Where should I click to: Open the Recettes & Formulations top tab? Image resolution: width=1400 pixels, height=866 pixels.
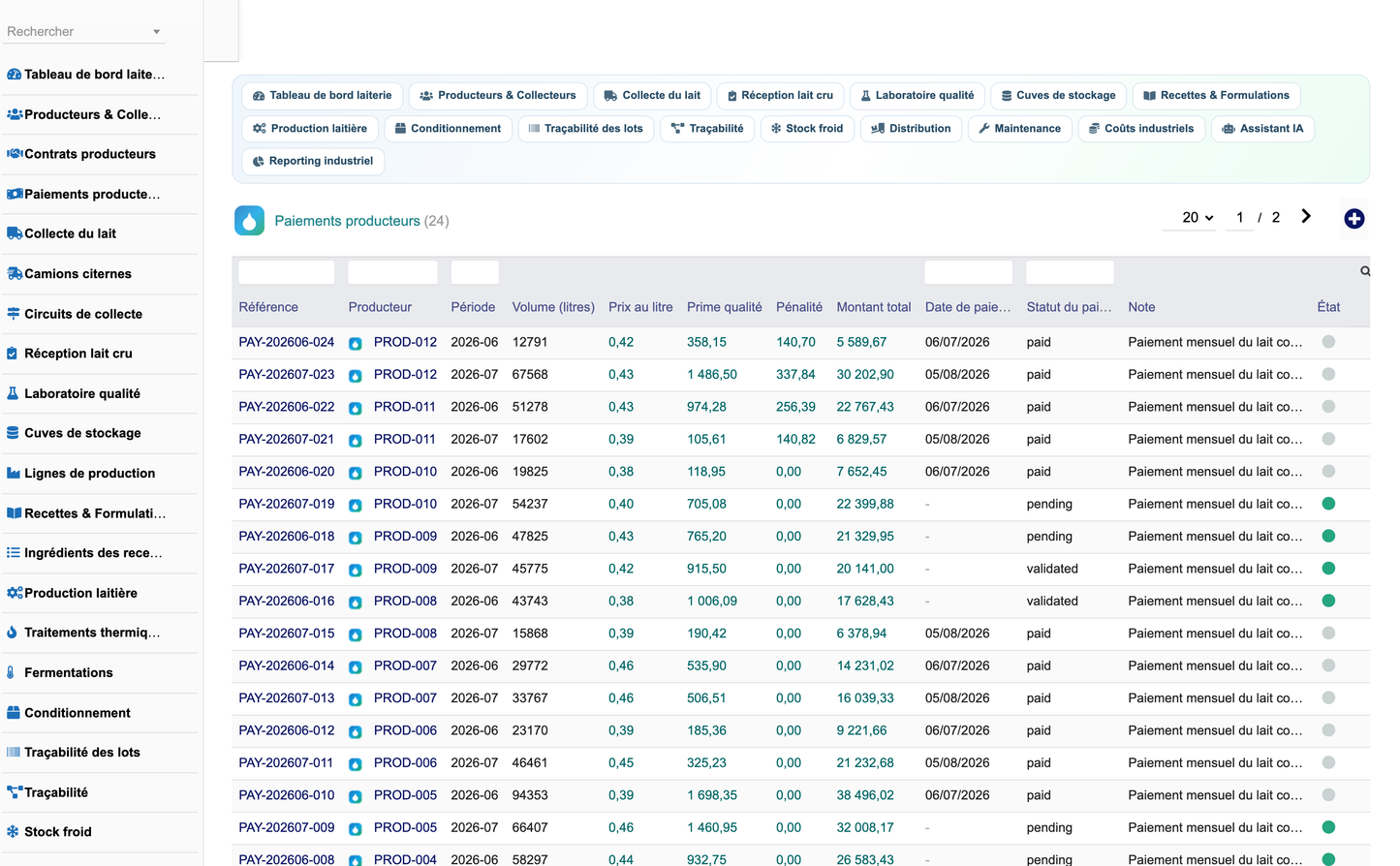(x=1216, y=95)
